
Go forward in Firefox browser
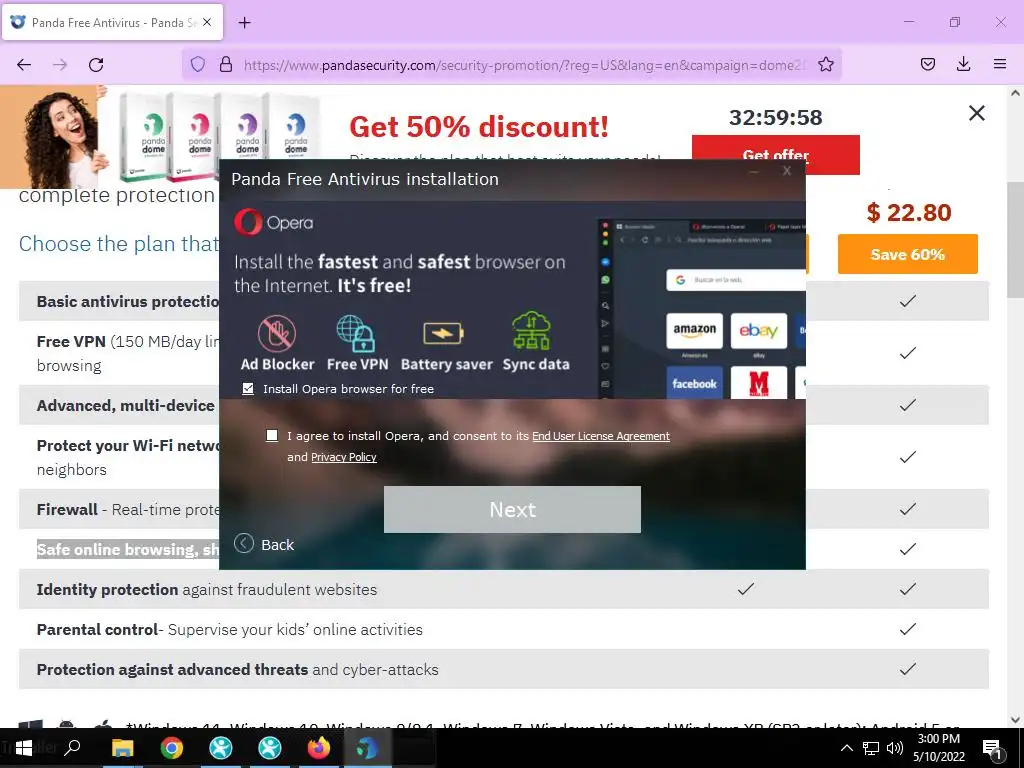pyautogui.click(x=60, y=65)
